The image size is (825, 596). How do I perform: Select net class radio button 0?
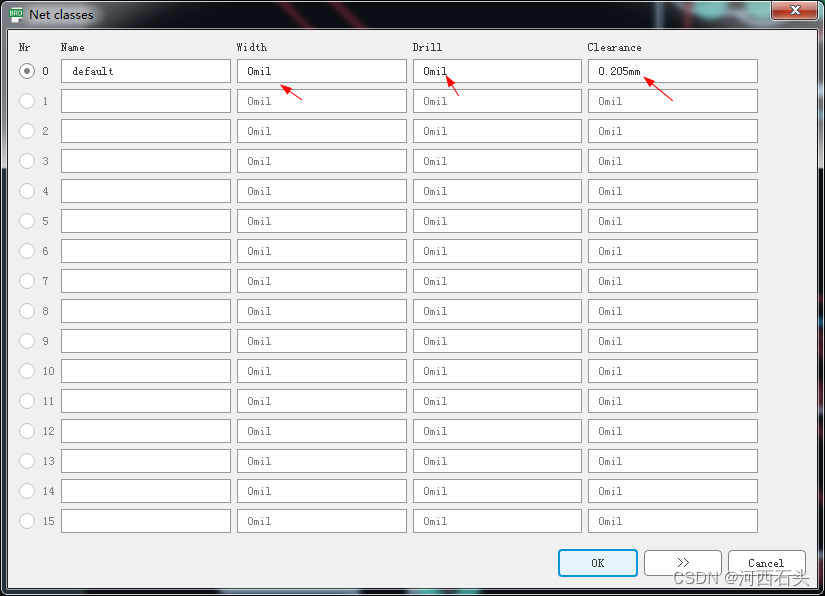click(x=27, y=71)
